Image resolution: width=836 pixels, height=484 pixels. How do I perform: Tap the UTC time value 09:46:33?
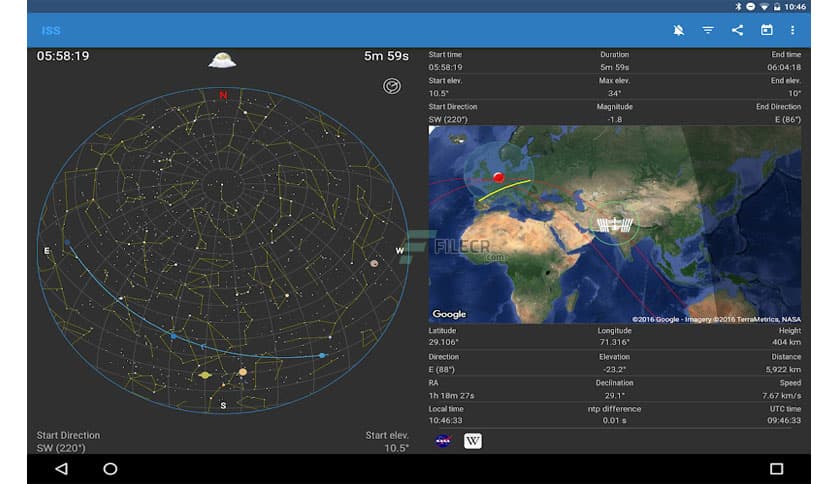(784, 421)
